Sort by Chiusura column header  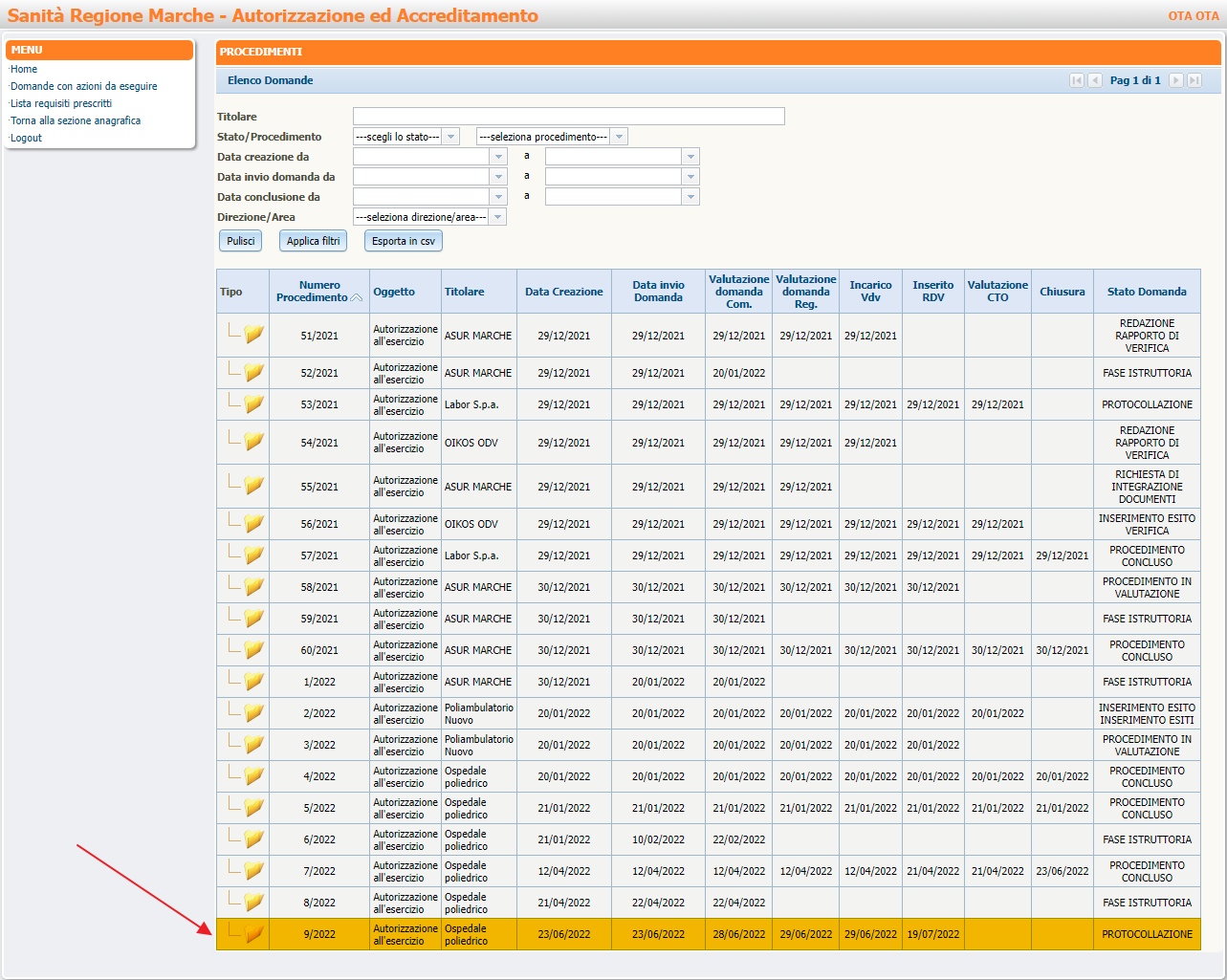click(x=1063, y=292)
